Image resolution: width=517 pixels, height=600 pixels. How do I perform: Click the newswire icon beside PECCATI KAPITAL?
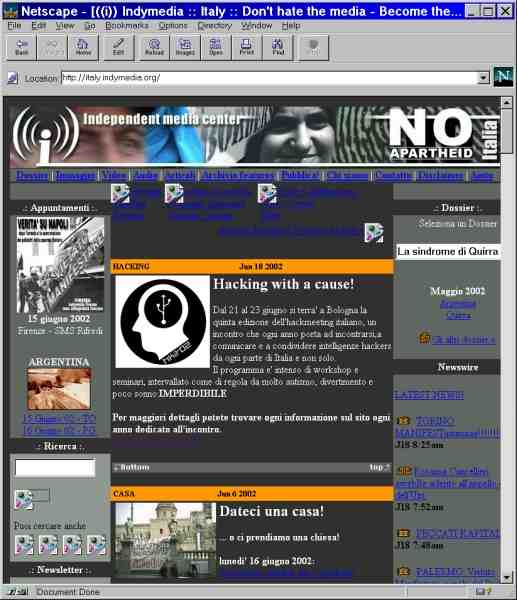tap(403, 533)
